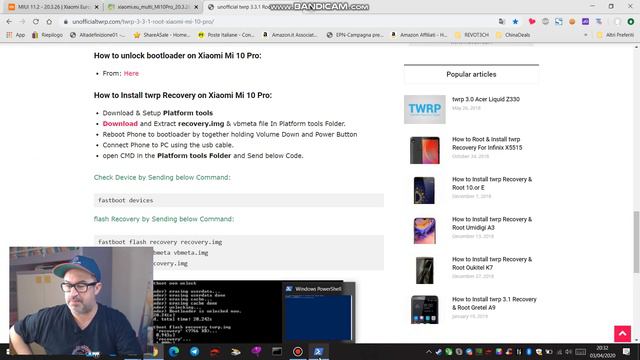Expand the Altri Preferiti bookmarks folder
The image size is (640, 360).
click(x=615, y=35)
